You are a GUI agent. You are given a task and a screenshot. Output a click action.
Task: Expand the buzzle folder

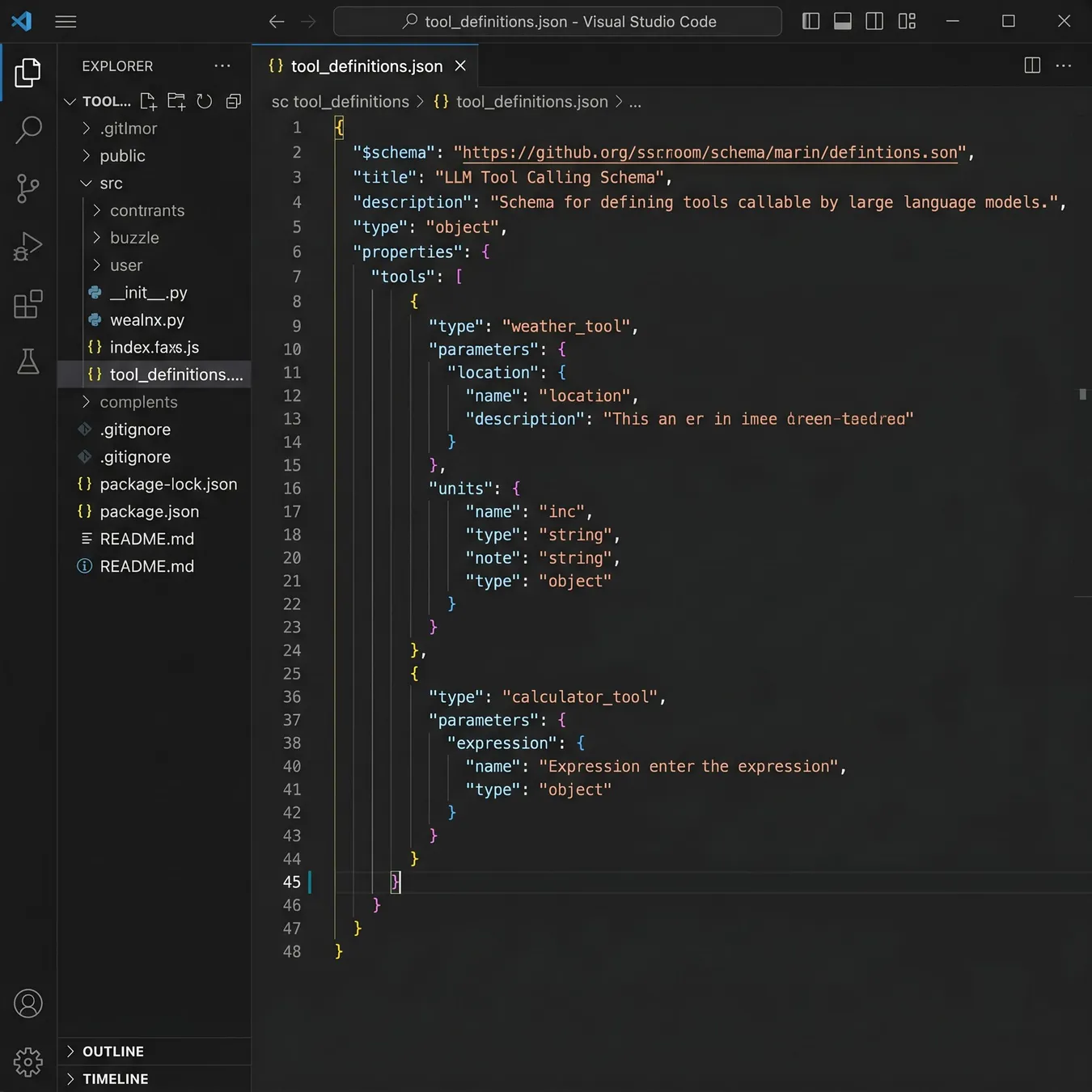pyautogui.click(x=97, y=238)
